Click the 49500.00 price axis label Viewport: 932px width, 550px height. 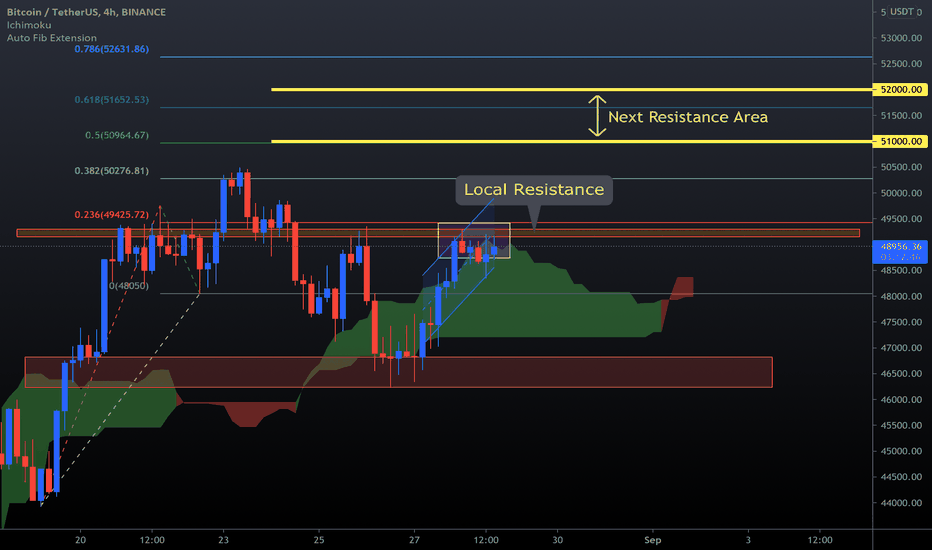coord(901,219)
